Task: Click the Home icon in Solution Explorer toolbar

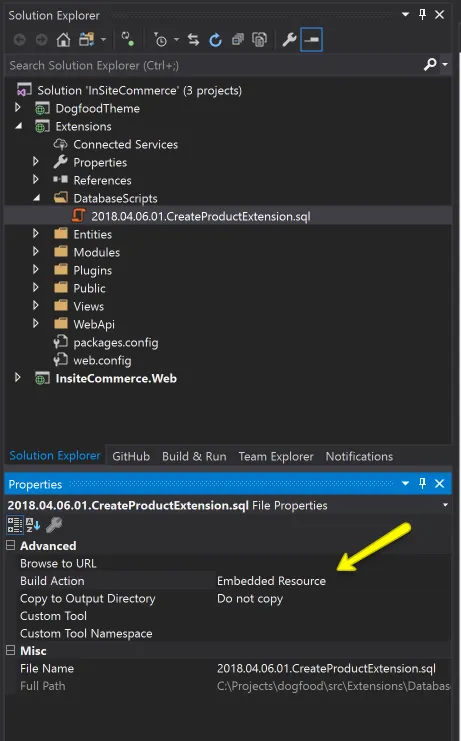Action: click(x=63, y=40)
